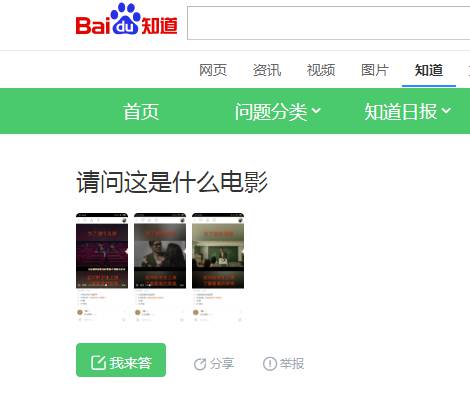Expand the 问题分类 dropdown chevron
470x401 pixels.
coord(316,110)
